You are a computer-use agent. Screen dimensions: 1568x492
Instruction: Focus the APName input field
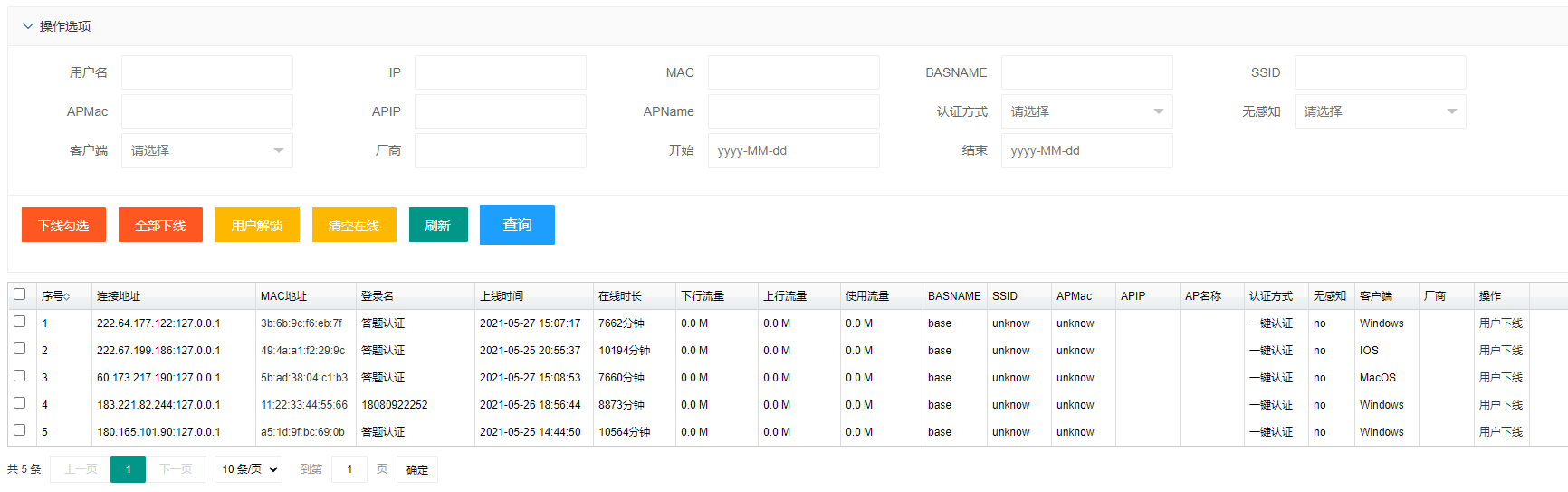pos(793,111)
